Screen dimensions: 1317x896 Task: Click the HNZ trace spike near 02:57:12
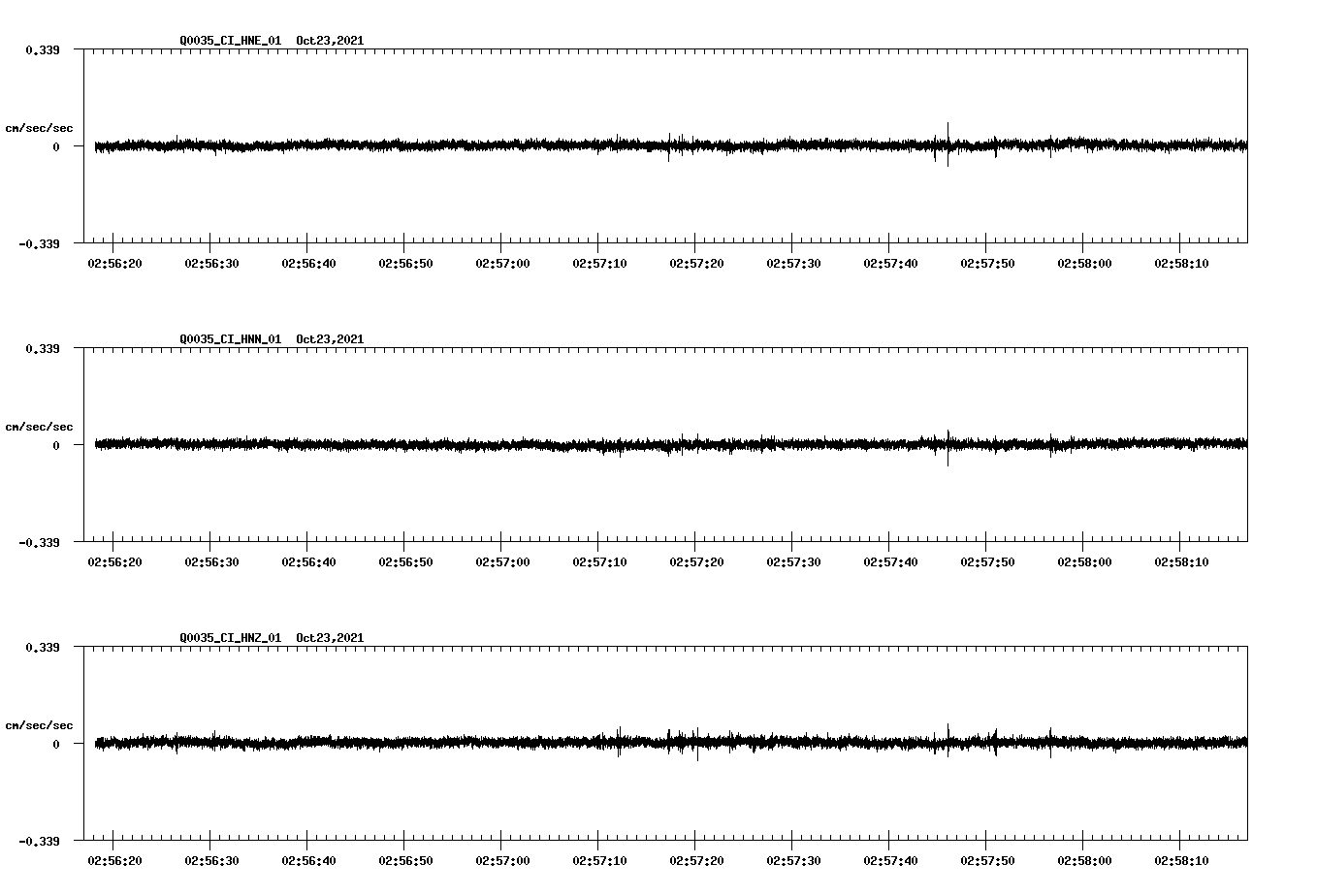coord(619,742)
